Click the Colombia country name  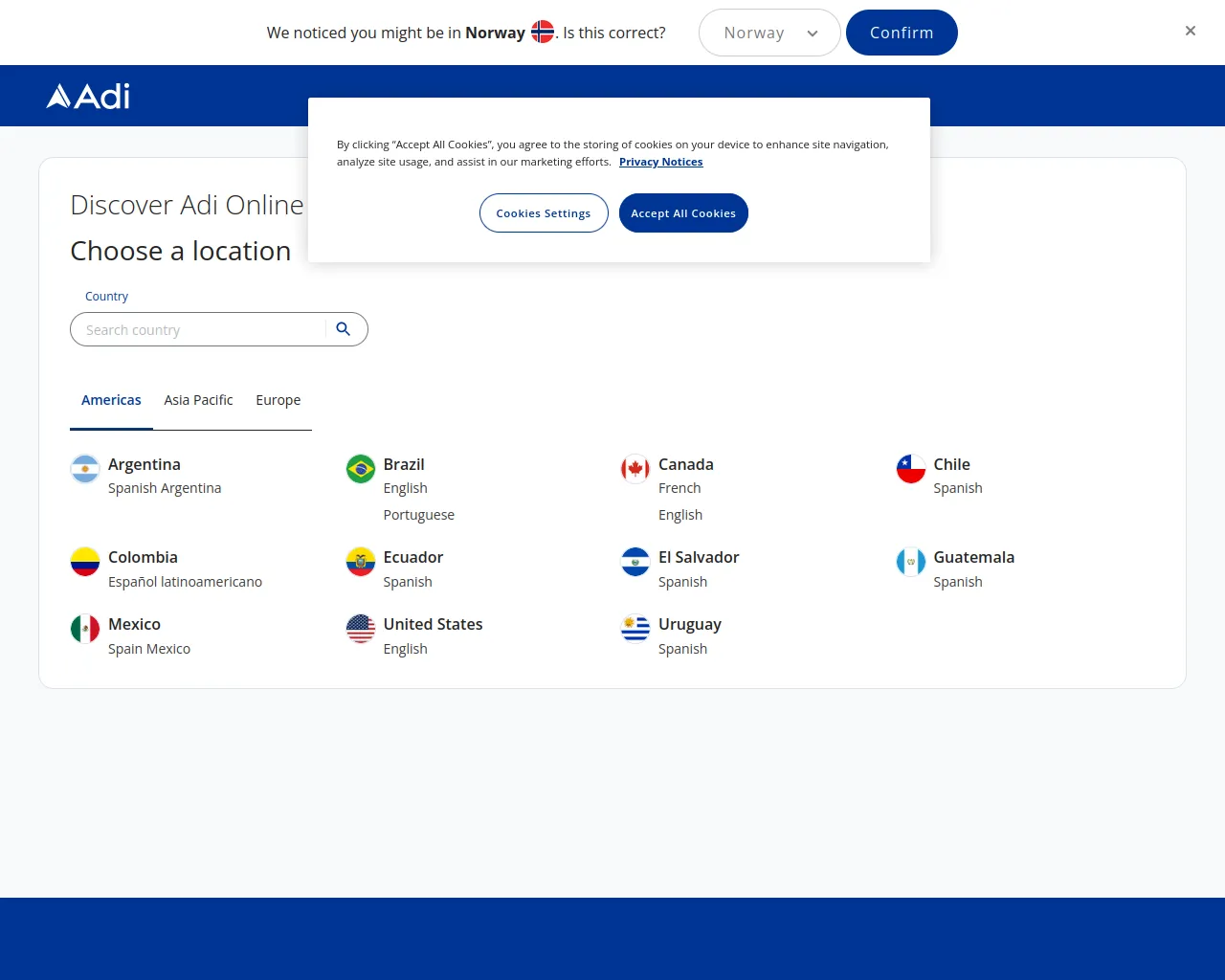tap(143, 557)
